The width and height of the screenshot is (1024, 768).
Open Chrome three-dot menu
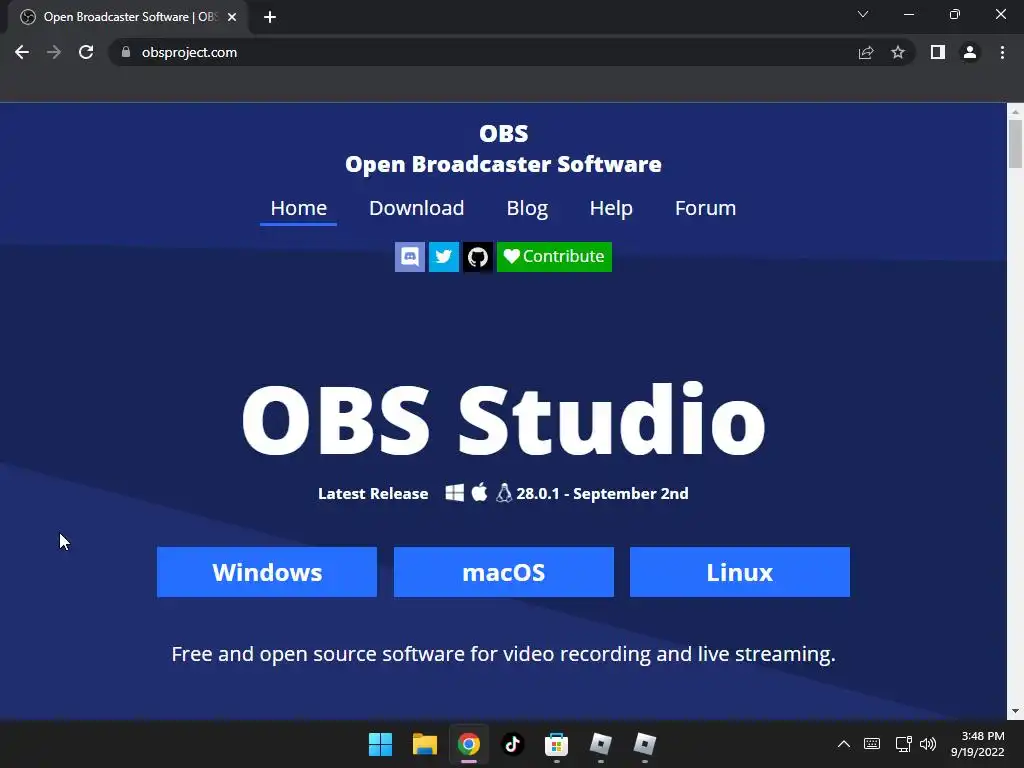point(1002,52)
